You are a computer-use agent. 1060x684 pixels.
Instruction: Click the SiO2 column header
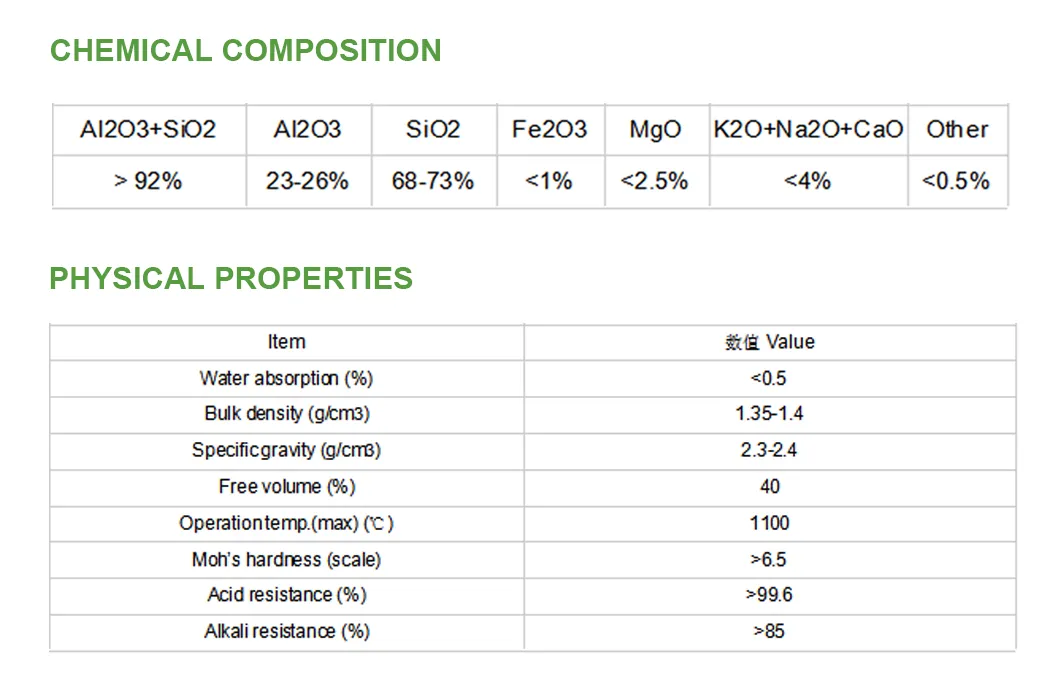pos(433,129)
